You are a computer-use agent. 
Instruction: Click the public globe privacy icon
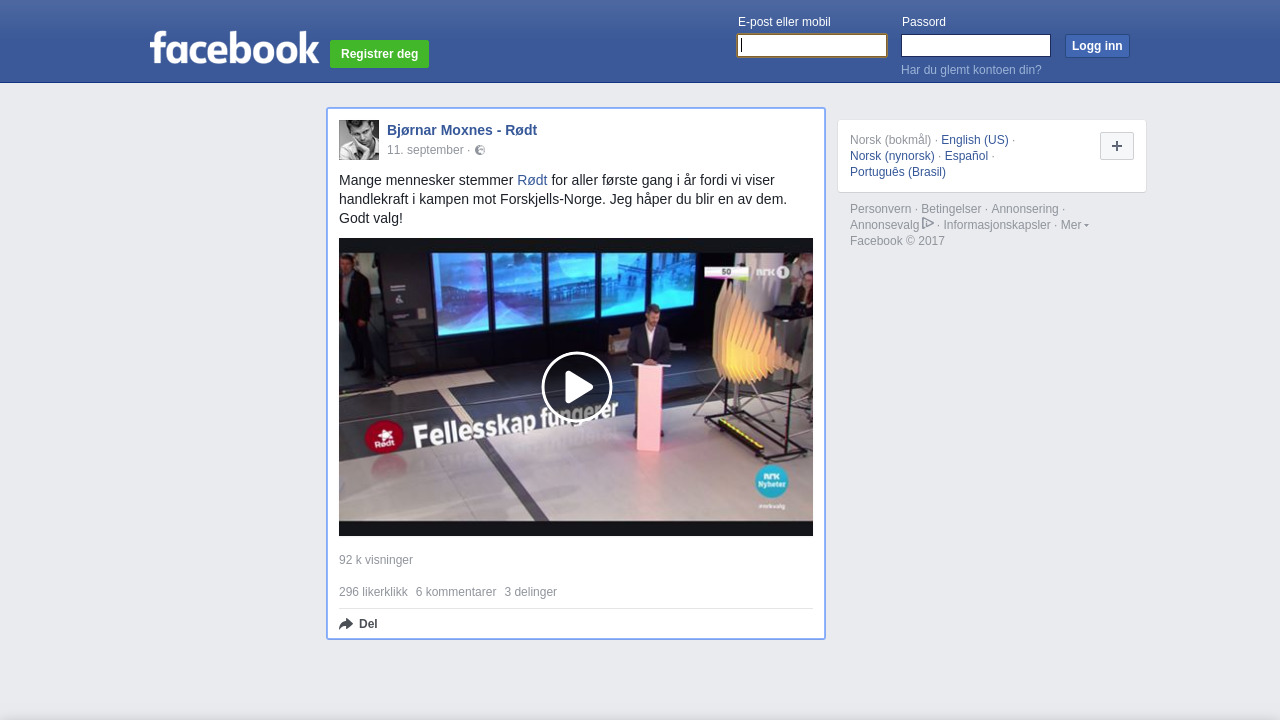point(480,150)
